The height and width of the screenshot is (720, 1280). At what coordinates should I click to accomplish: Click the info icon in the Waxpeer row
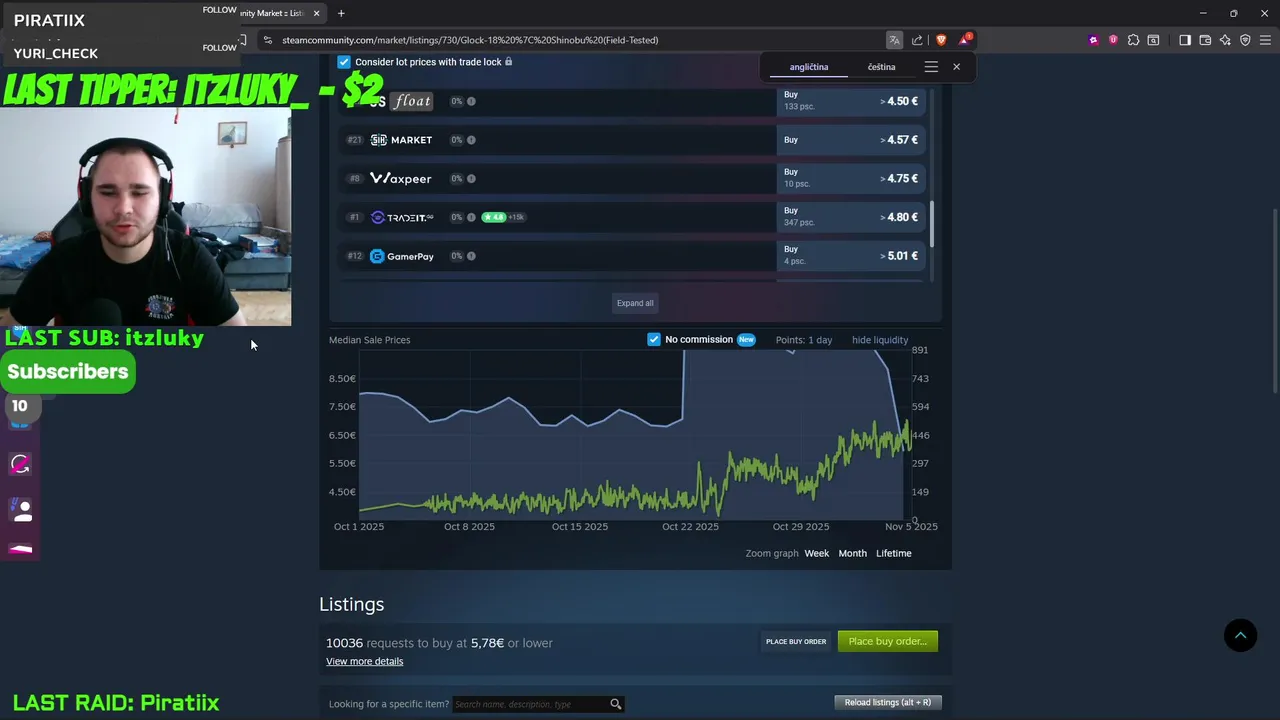(x=471, y=178)
